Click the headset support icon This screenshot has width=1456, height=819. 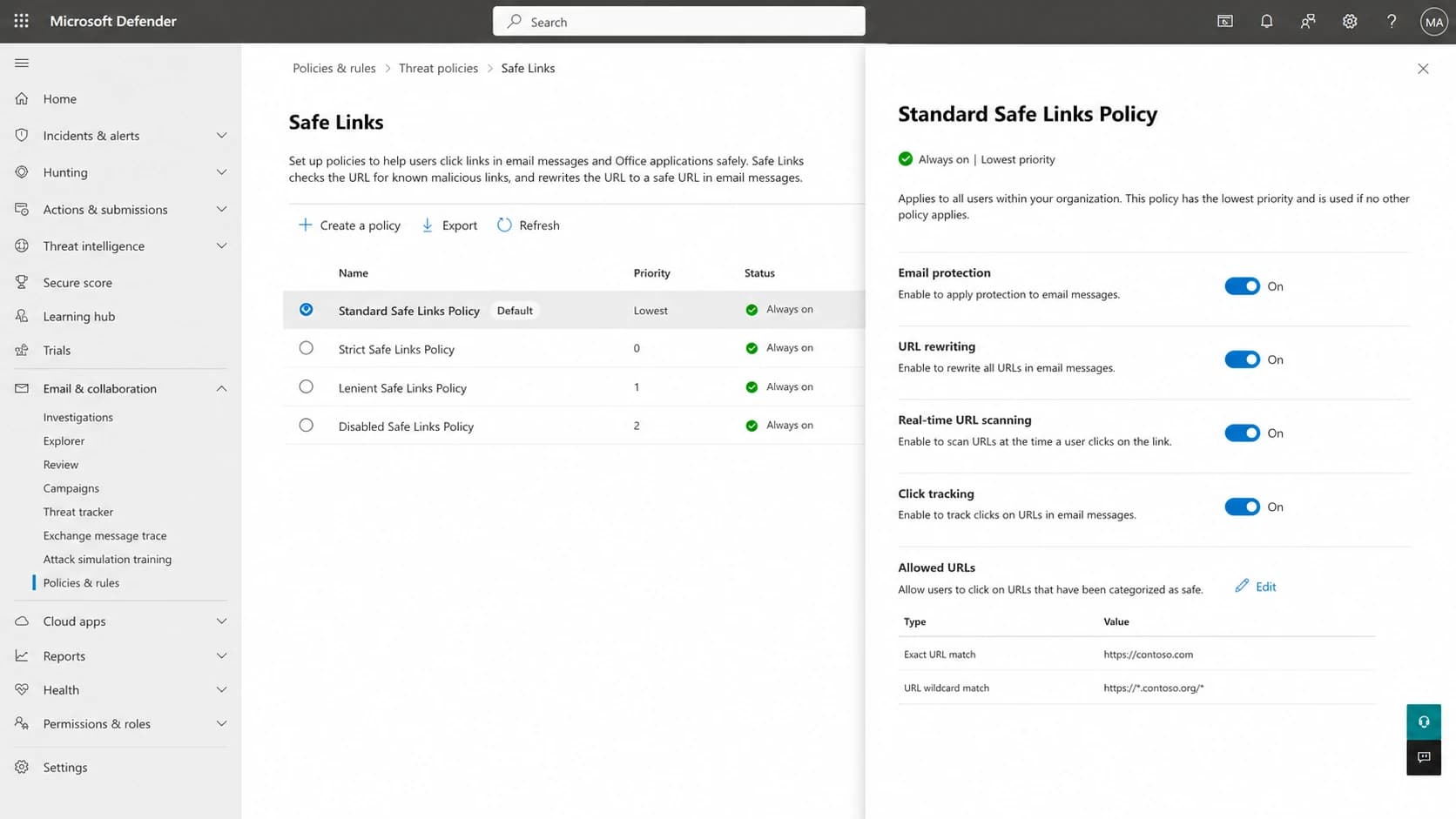[1424, 722]
